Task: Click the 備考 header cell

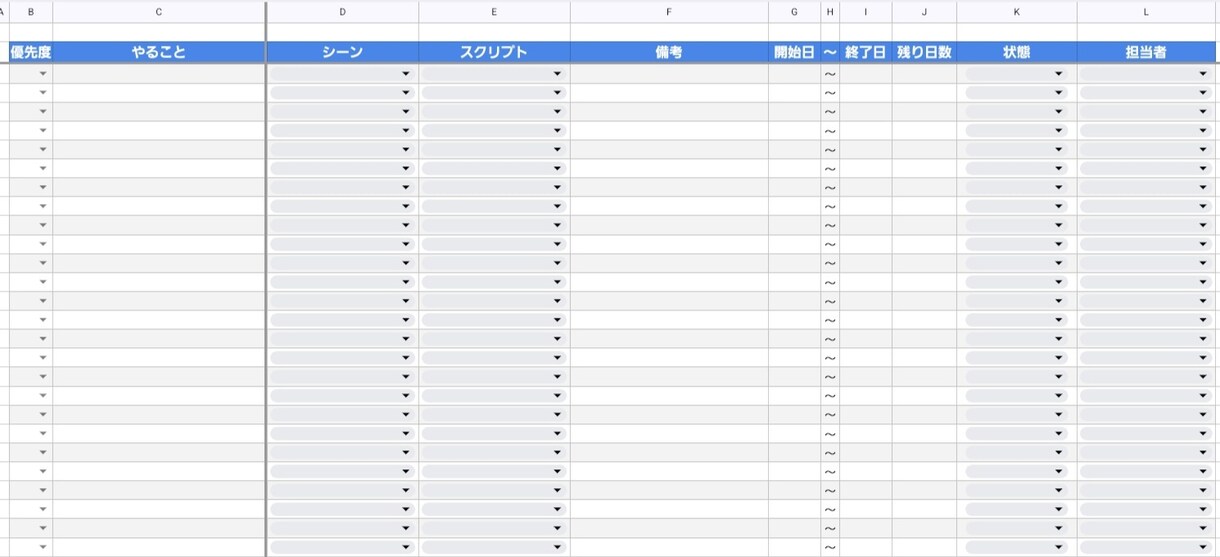Action: [x=669, y=52]
